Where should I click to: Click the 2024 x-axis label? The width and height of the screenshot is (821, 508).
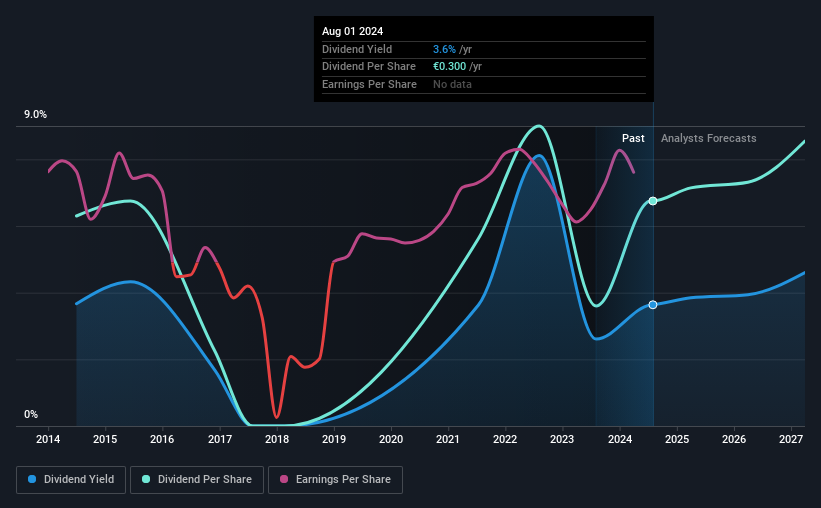tap(620, 439)
